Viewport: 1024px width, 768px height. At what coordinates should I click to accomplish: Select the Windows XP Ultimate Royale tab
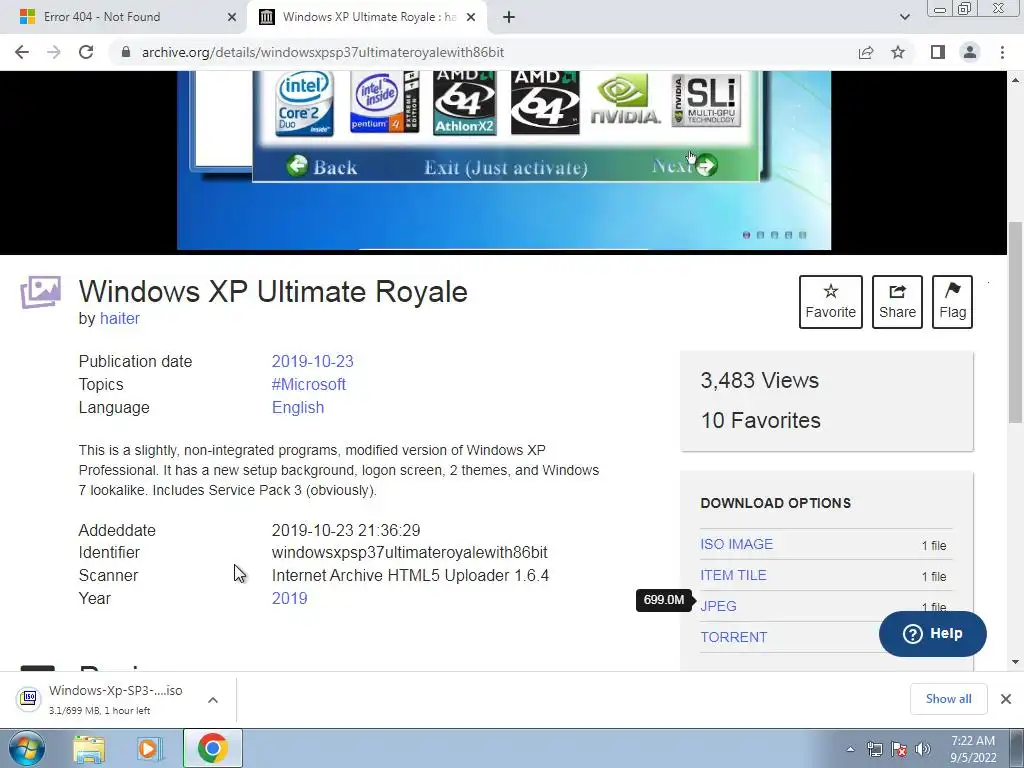click(369, 17)
